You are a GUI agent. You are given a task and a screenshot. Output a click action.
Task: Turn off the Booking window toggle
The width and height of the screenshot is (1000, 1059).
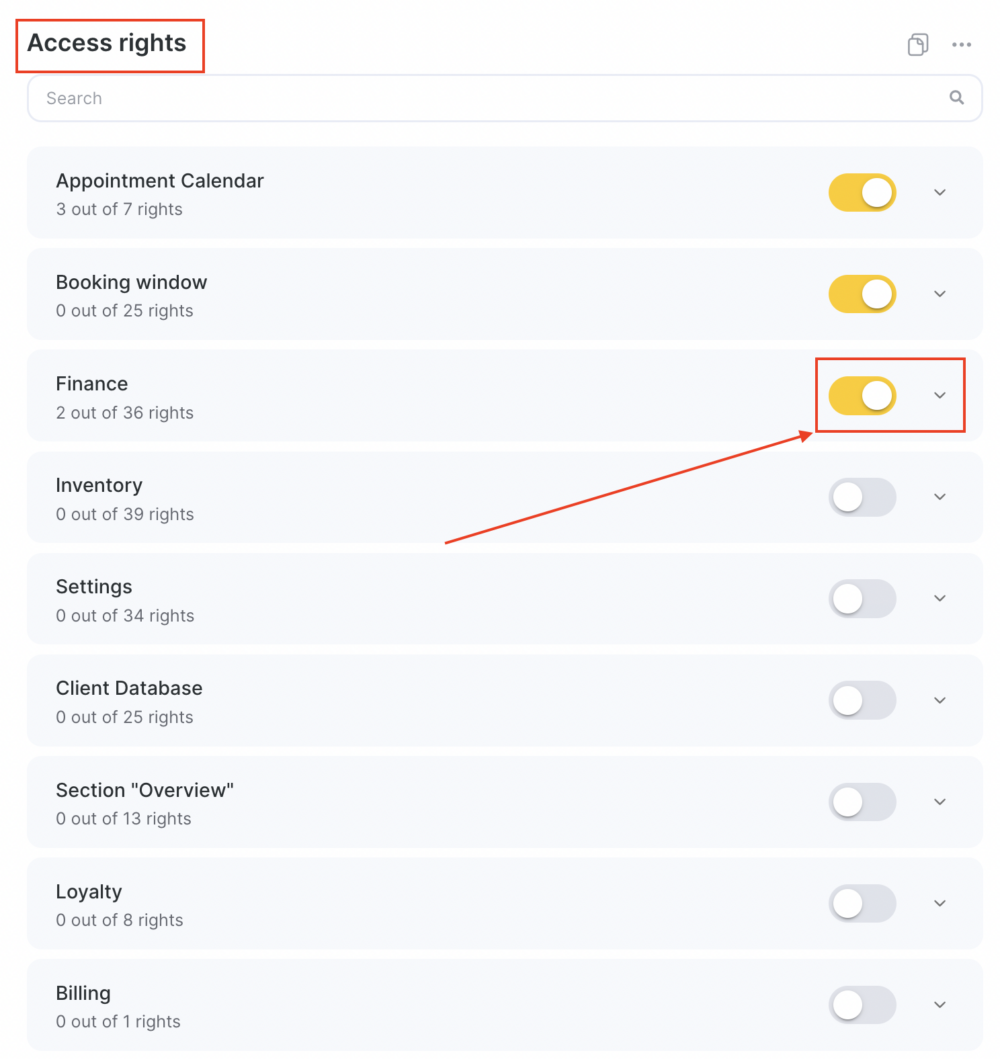pyautogui.click(x=862, y=294)
